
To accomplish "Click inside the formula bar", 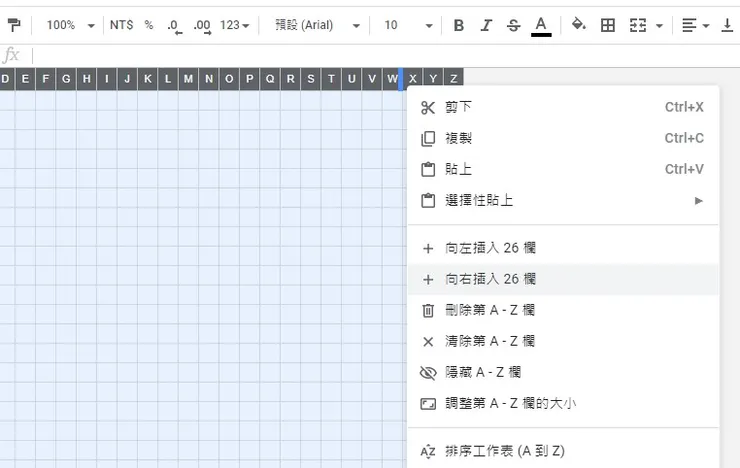I will (385, 56).
